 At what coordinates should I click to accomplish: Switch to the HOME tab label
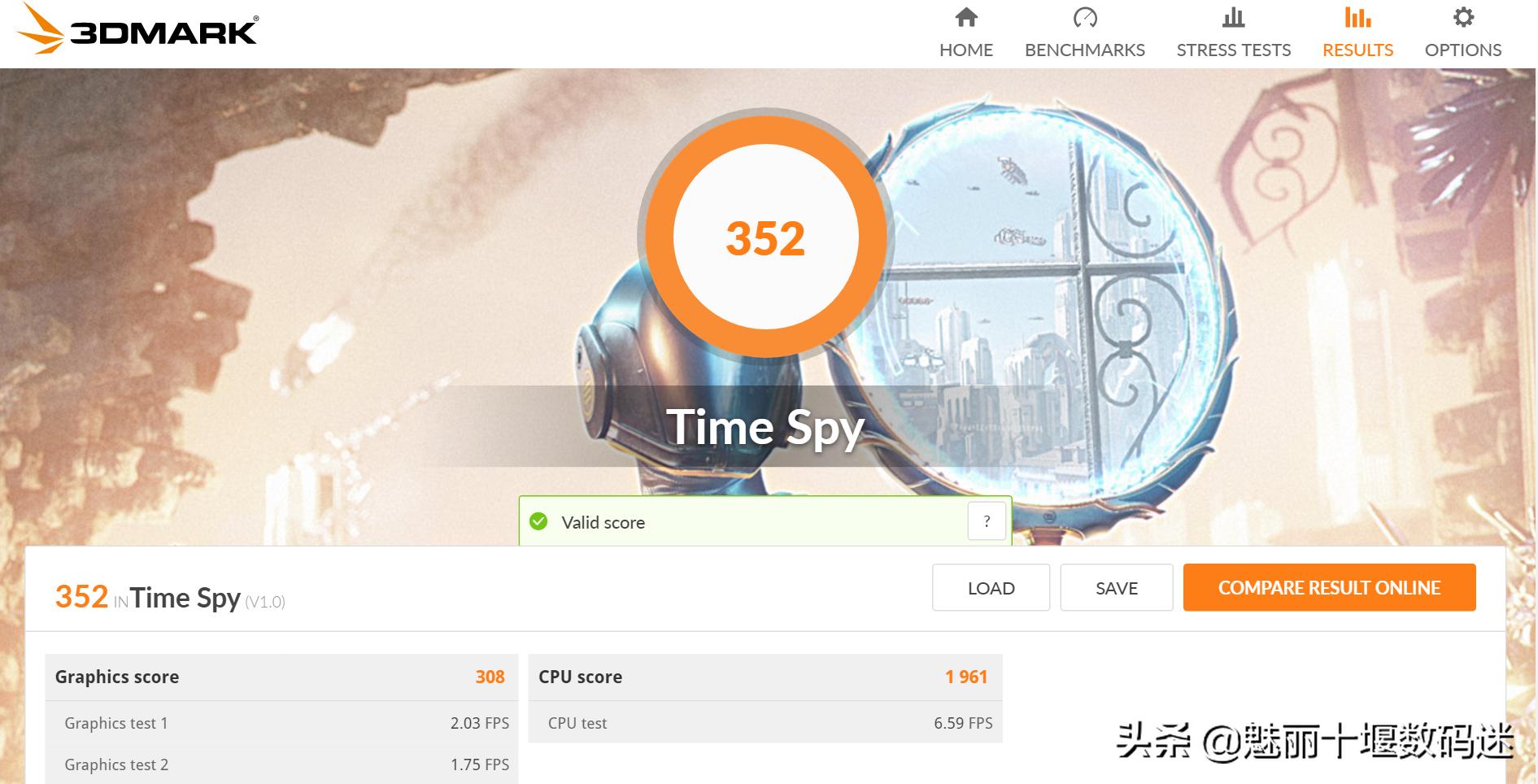click(965, 50)
